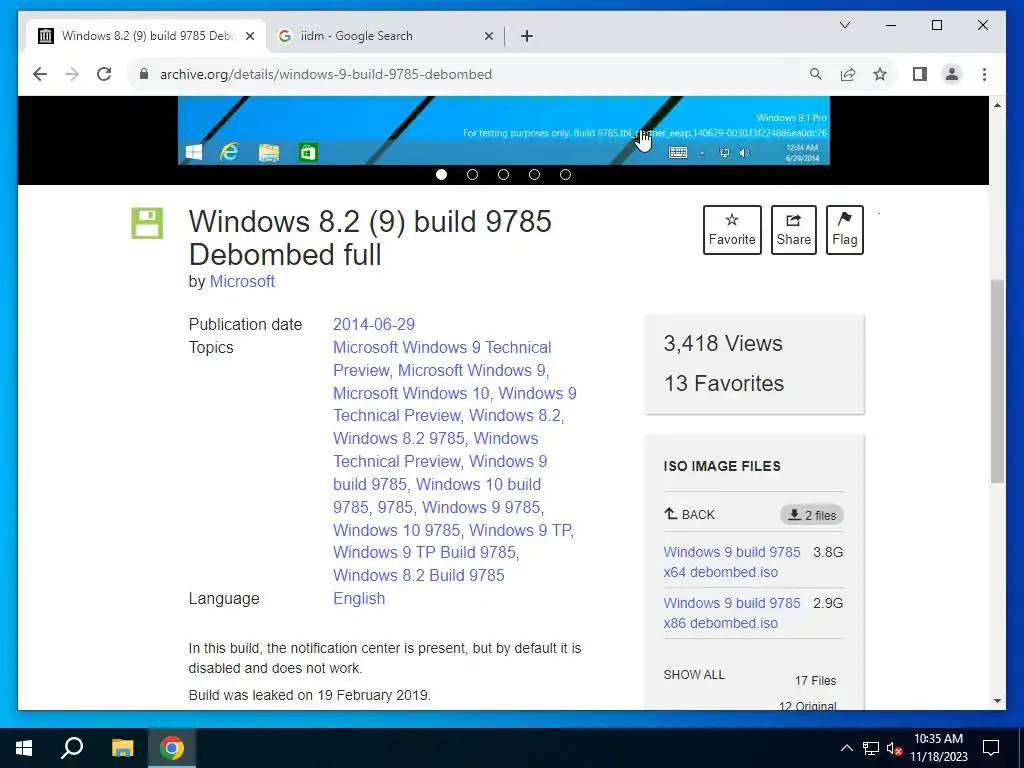This screenshot has height=768, width=1024.
Task: Download all with the 2 files button
Action: (812, 515)
